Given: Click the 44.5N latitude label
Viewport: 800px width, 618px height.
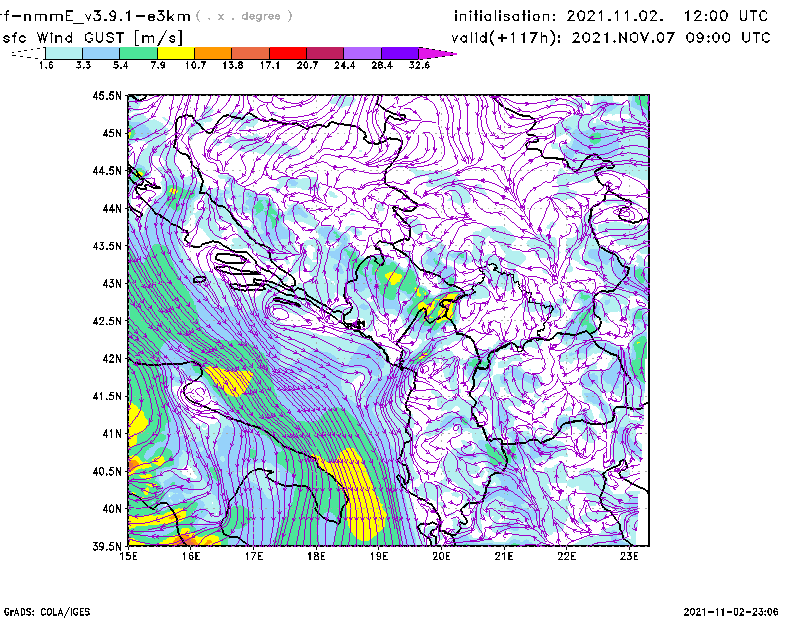Looking at the screenshot, I should click(107, 171).
